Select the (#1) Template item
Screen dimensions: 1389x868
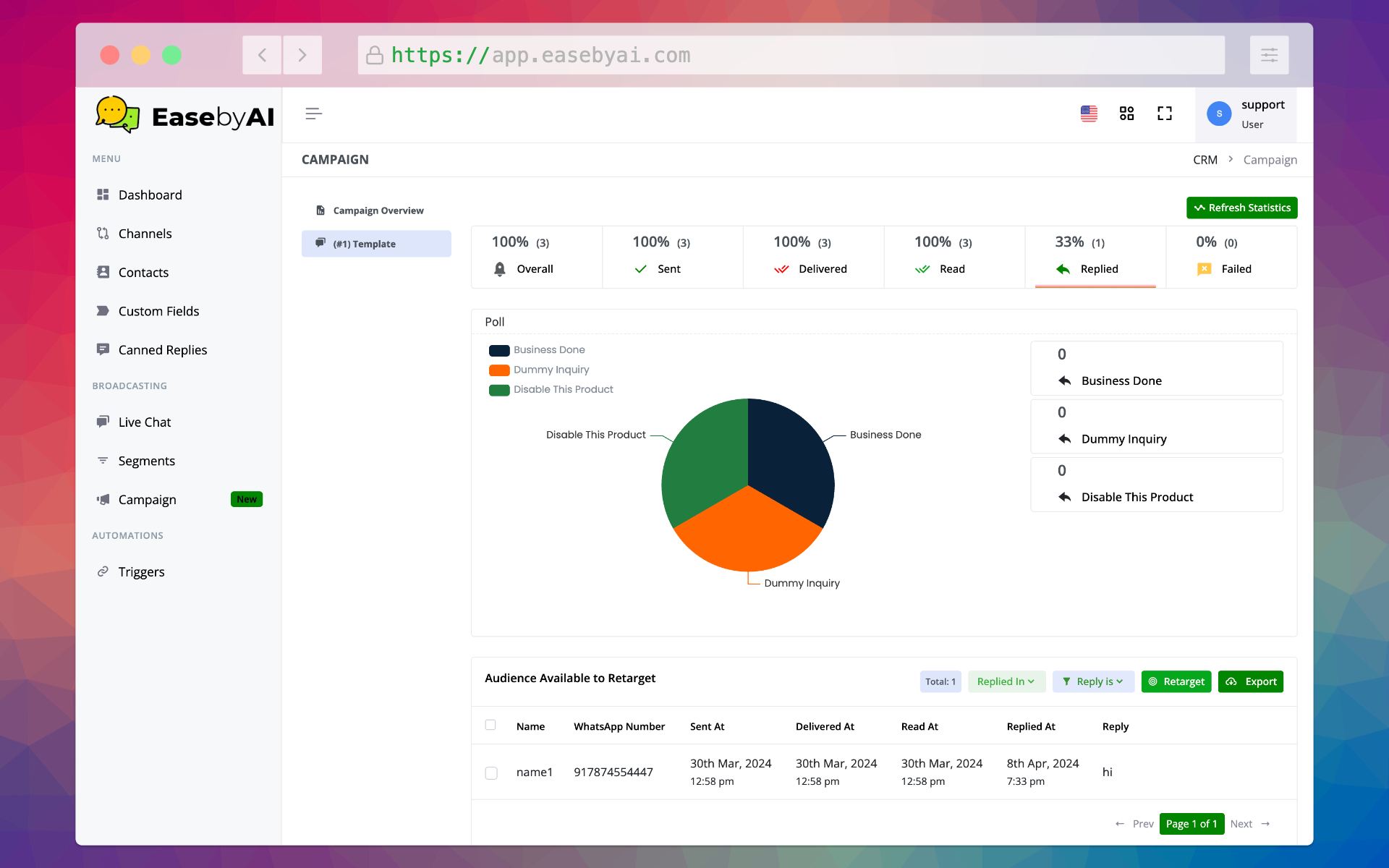[376, 244]
